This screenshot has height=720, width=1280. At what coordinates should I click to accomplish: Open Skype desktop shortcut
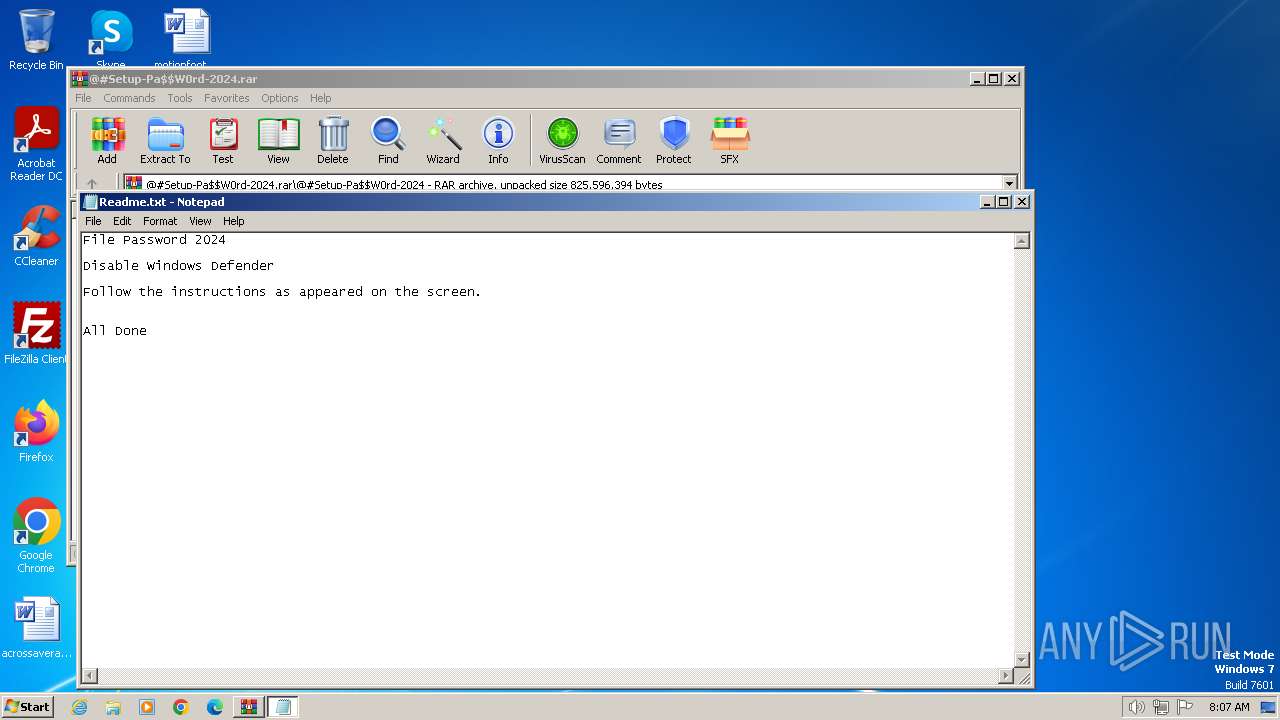pyautogui.click(x=111, y=38)
